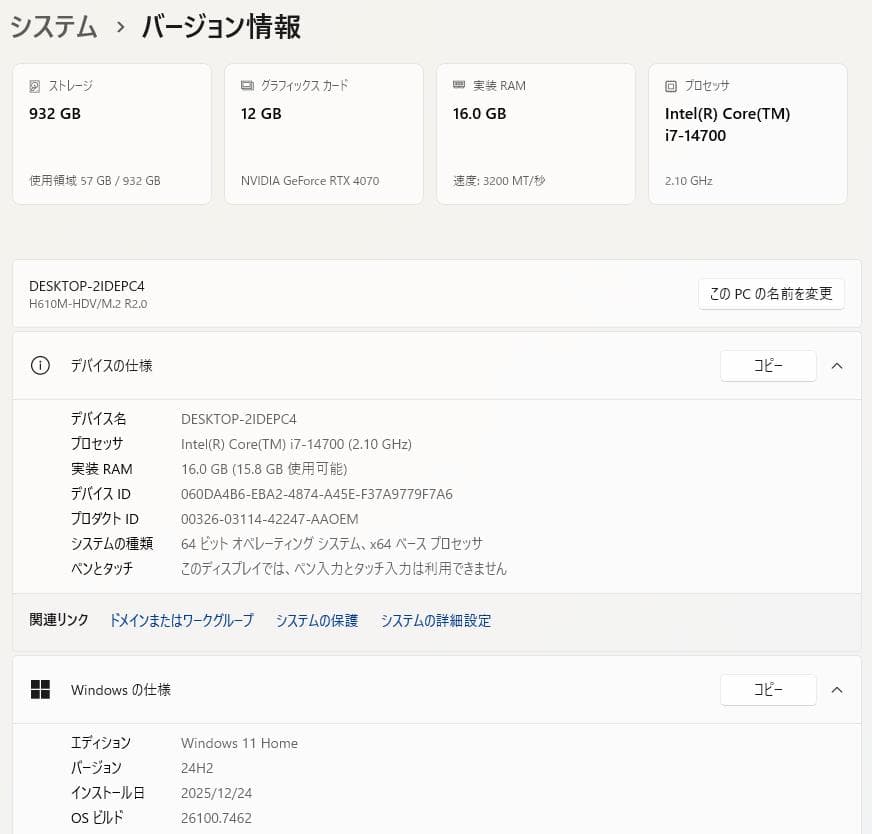Open the システム breadcrumb
Screen dimensions: 872x834
coord(54,27)
